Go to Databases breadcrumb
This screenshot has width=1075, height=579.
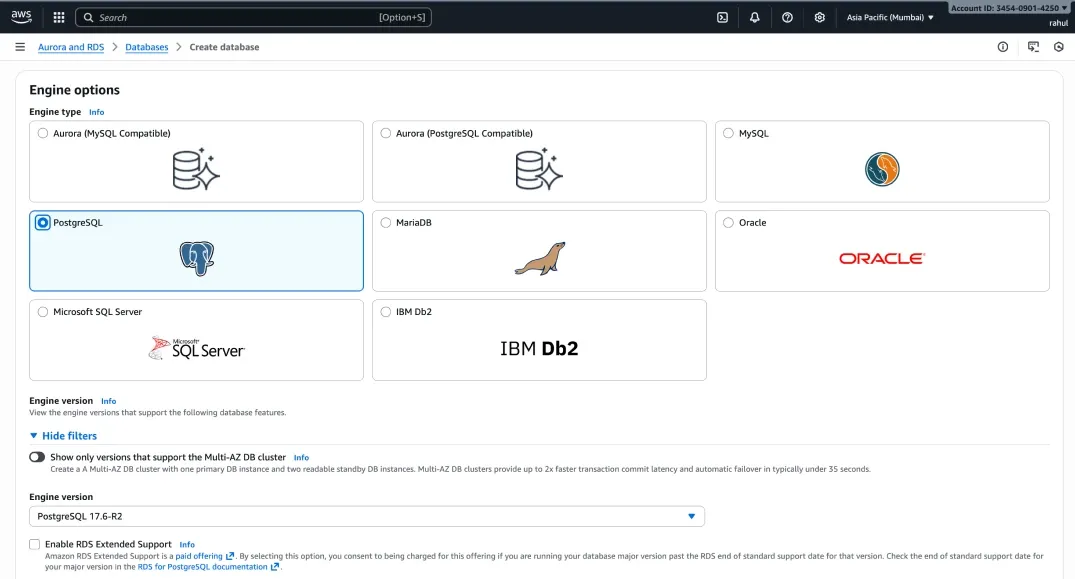tap(147, 47)
